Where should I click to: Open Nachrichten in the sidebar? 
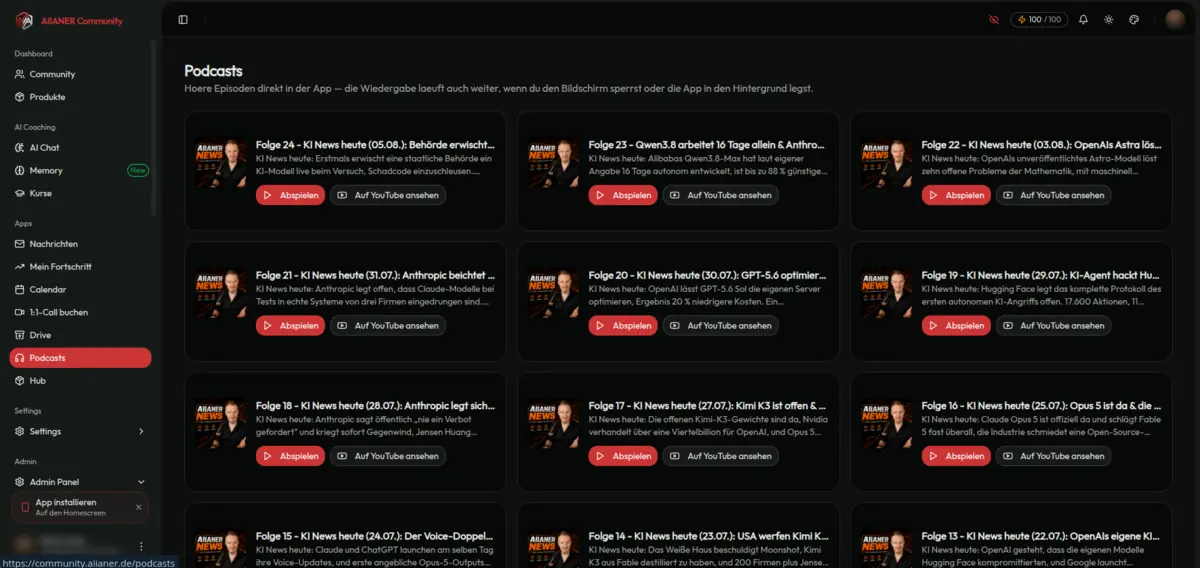click(80, 244)
